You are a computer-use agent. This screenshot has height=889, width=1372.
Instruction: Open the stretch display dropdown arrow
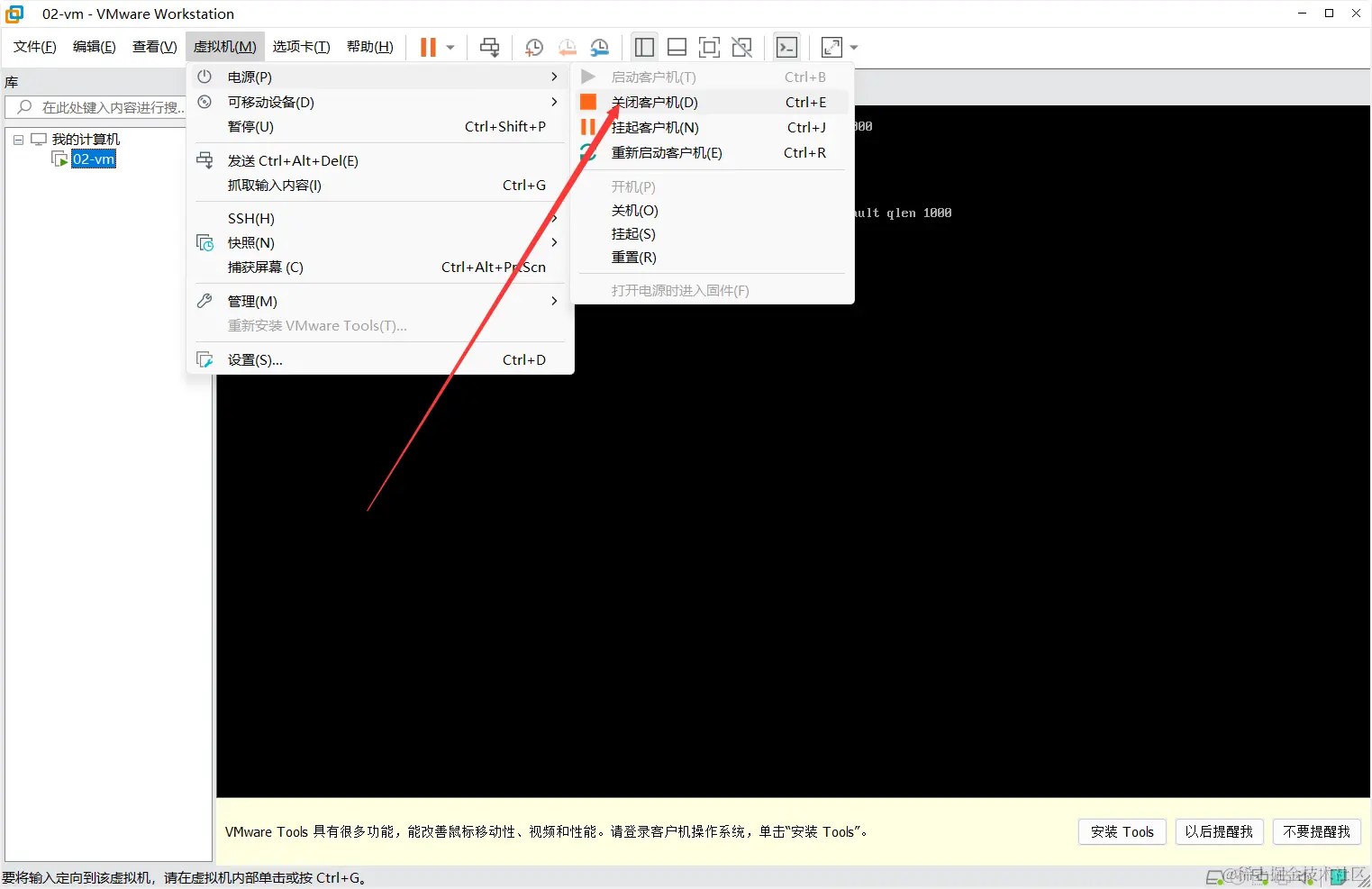(x=854, y=47)
